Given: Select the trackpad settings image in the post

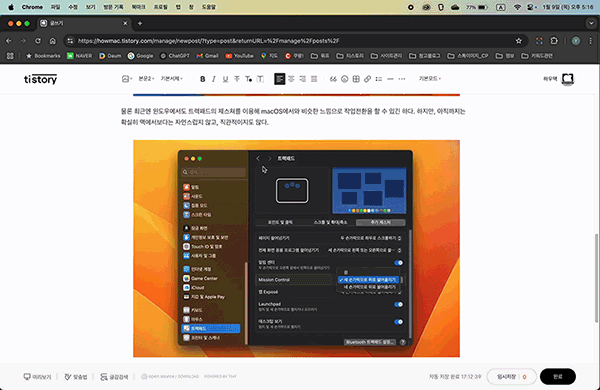Looking at the screenshot, I should (296, 248).
